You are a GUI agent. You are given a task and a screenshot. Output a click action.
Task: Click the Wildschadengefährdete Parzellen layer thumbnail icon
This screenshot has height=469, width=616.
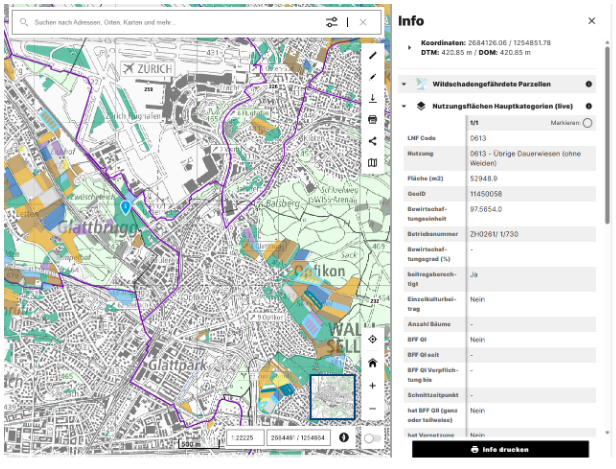point(421,84)
